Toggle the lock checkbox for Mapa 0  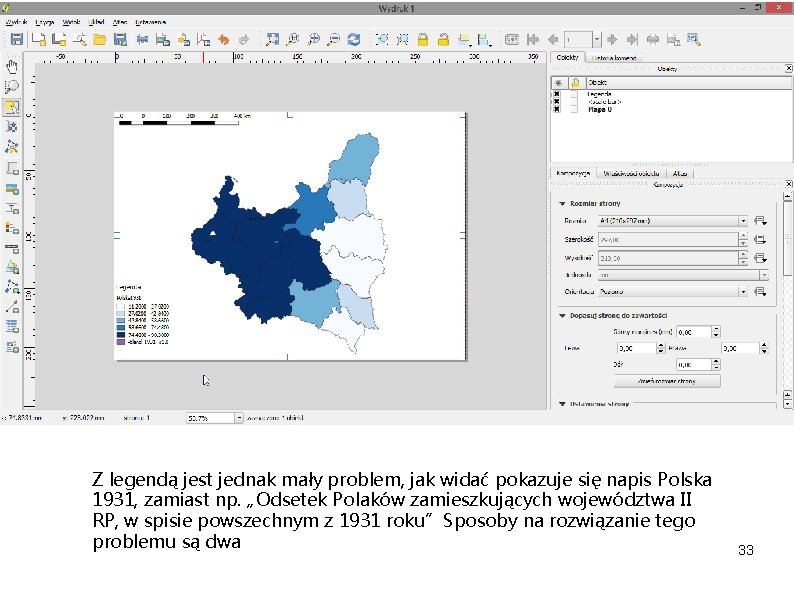[574, 108]
